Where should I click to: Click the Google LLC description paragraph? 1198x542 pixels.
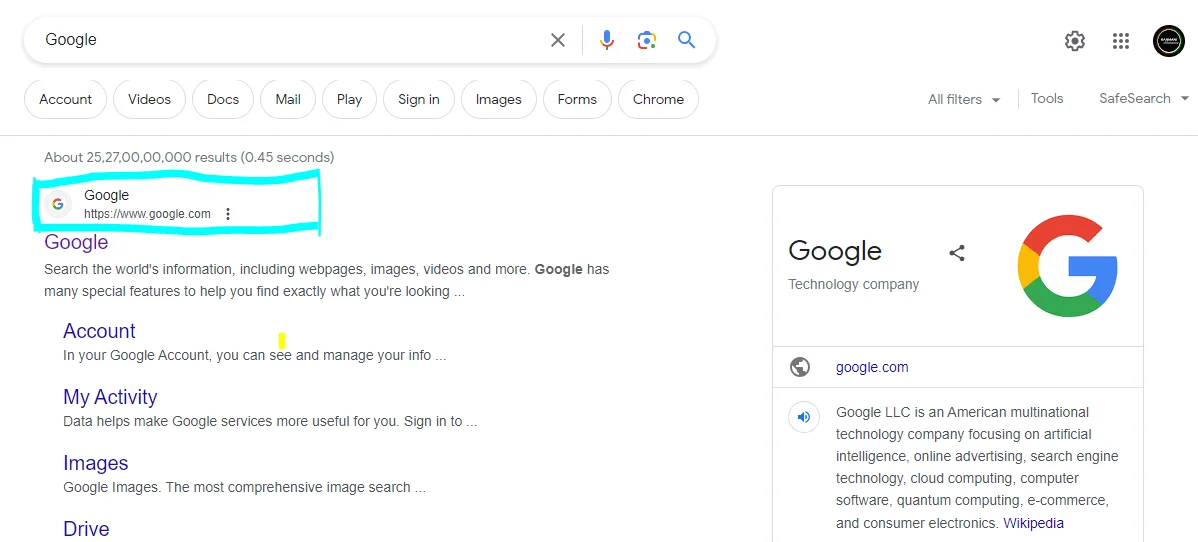point(977,468)
